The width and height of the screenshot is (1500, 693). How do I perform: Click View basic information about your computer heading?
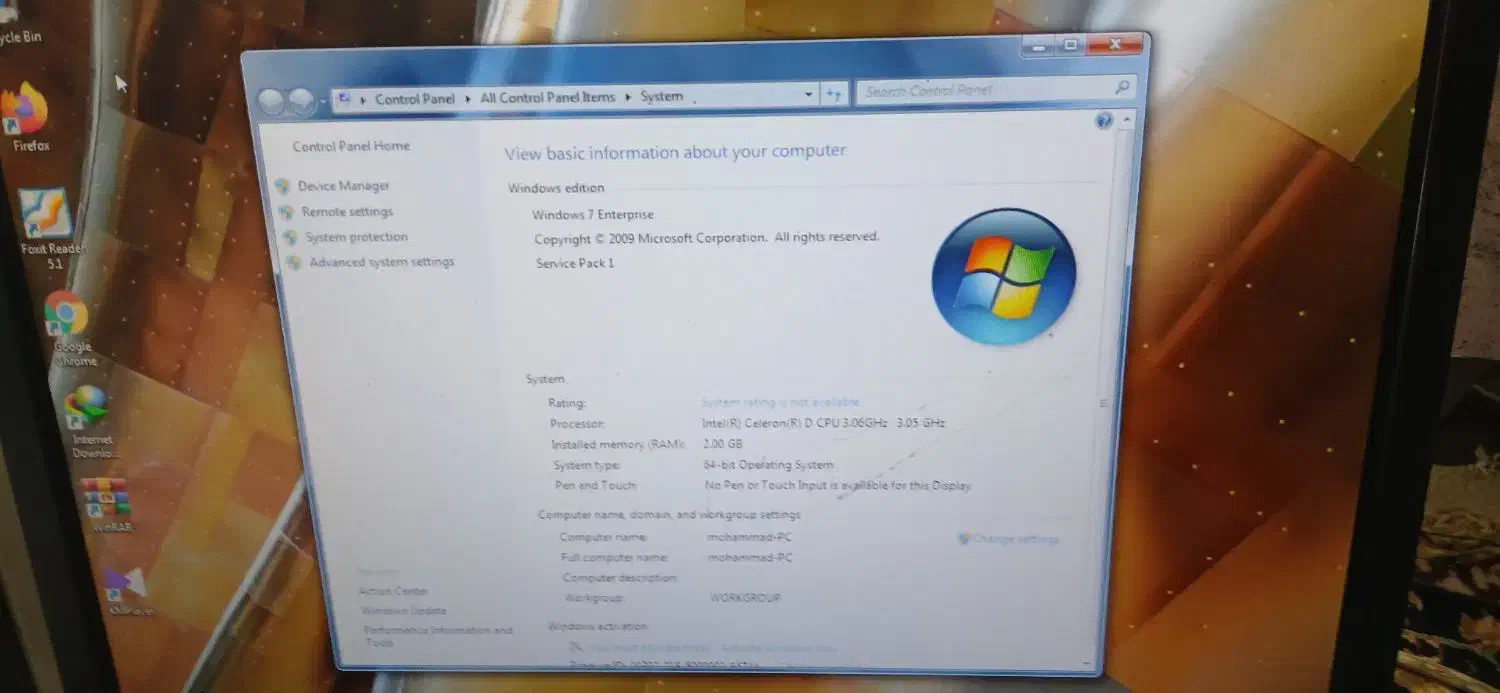point(675,152)
